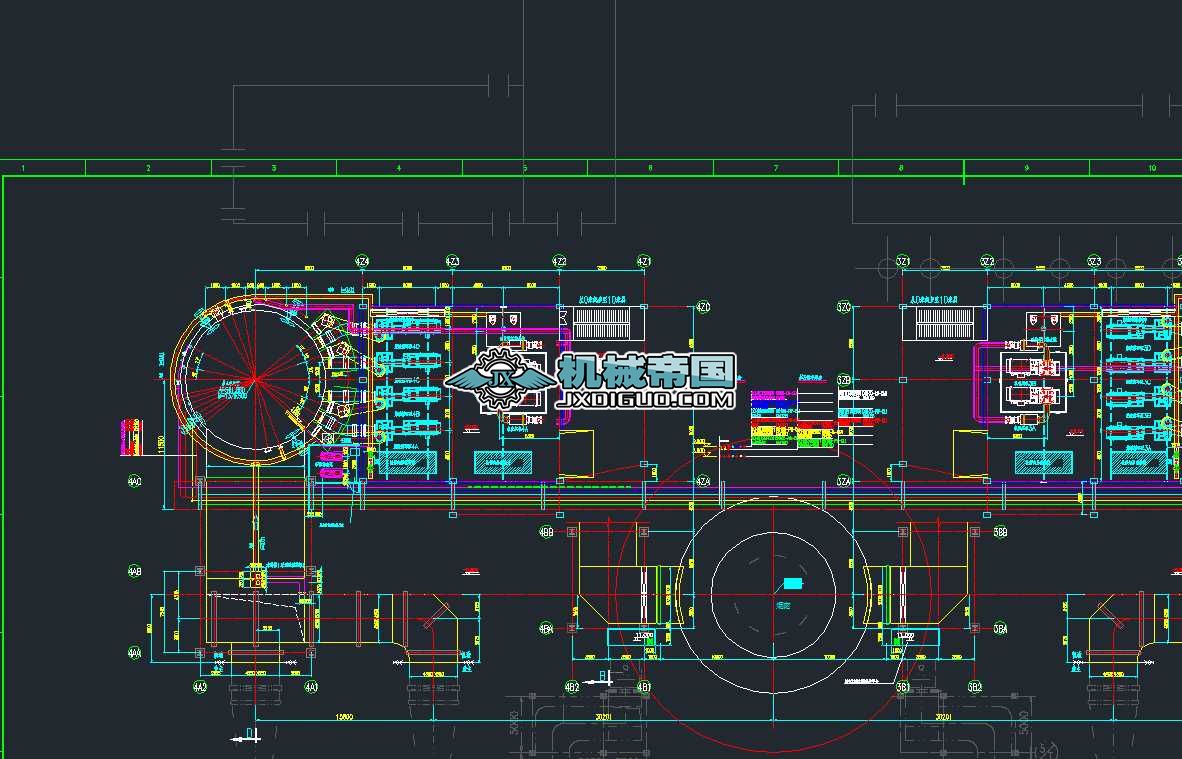Click the 4Z0 axis marker near plan center

tap(702, 306)
